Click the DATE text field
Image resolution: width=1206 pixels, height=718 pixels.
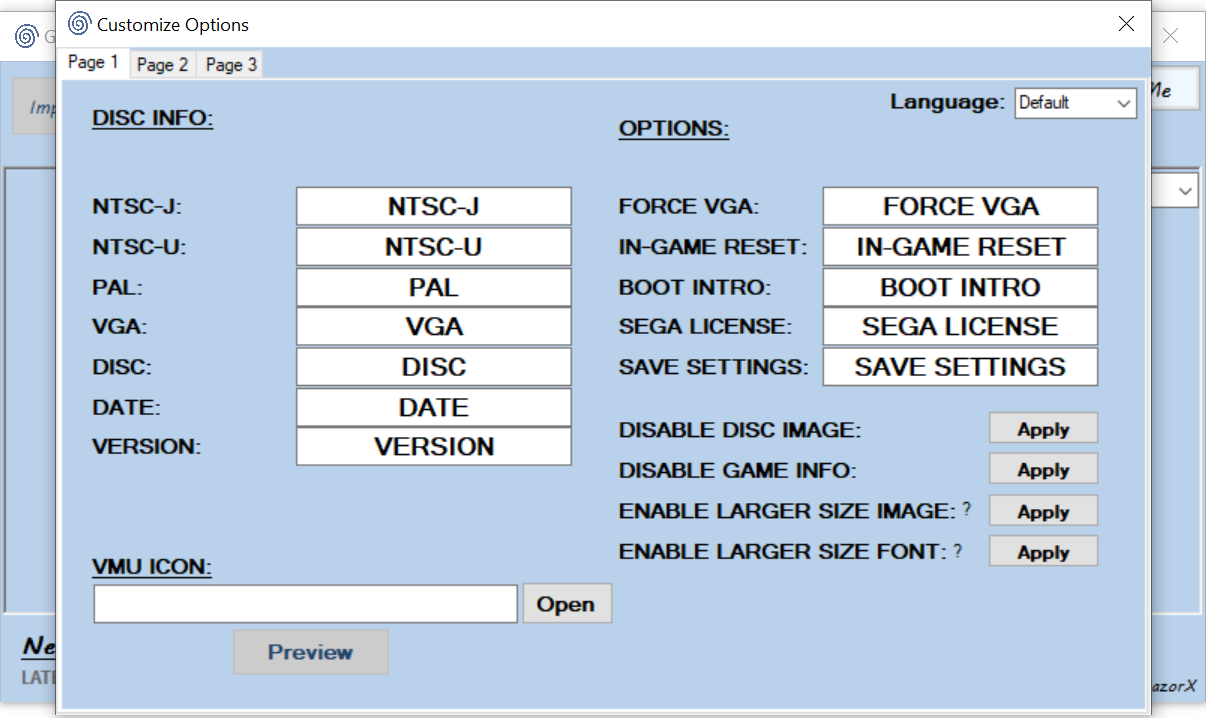coord(433,407)
